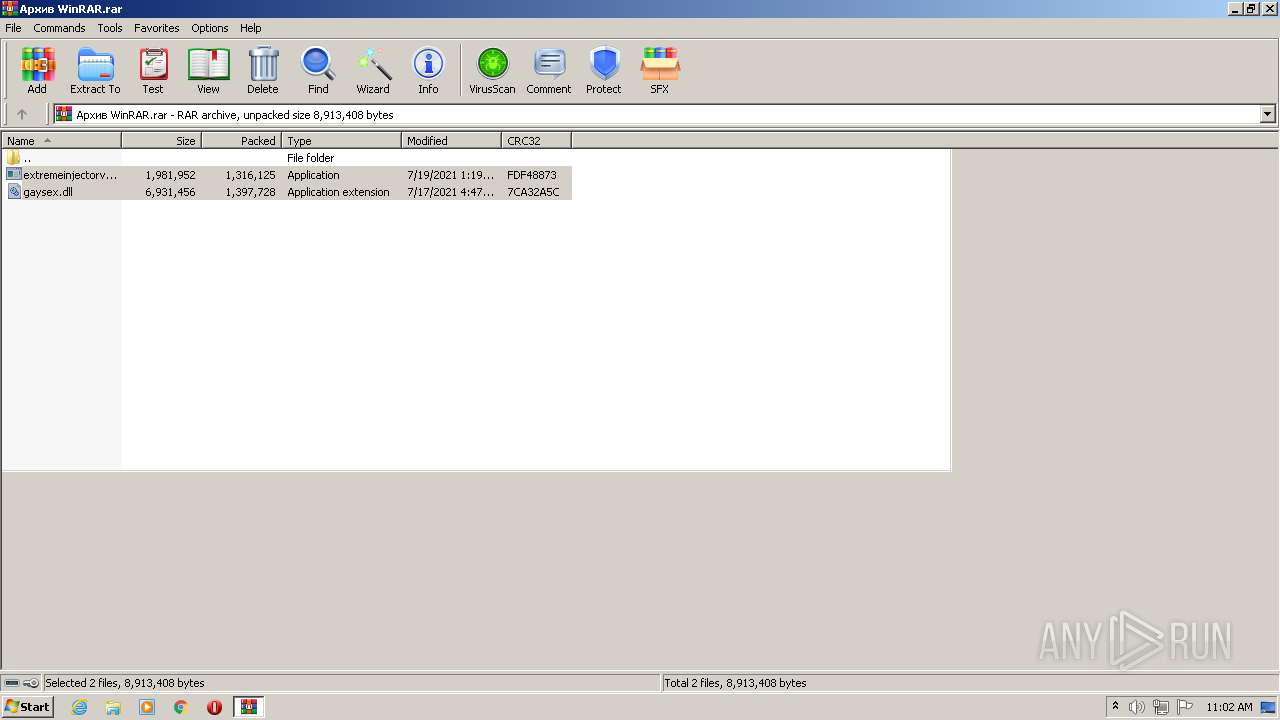Run the VirusScan tool
This screenshot has height=720, width=1280.
pos(492,65)
